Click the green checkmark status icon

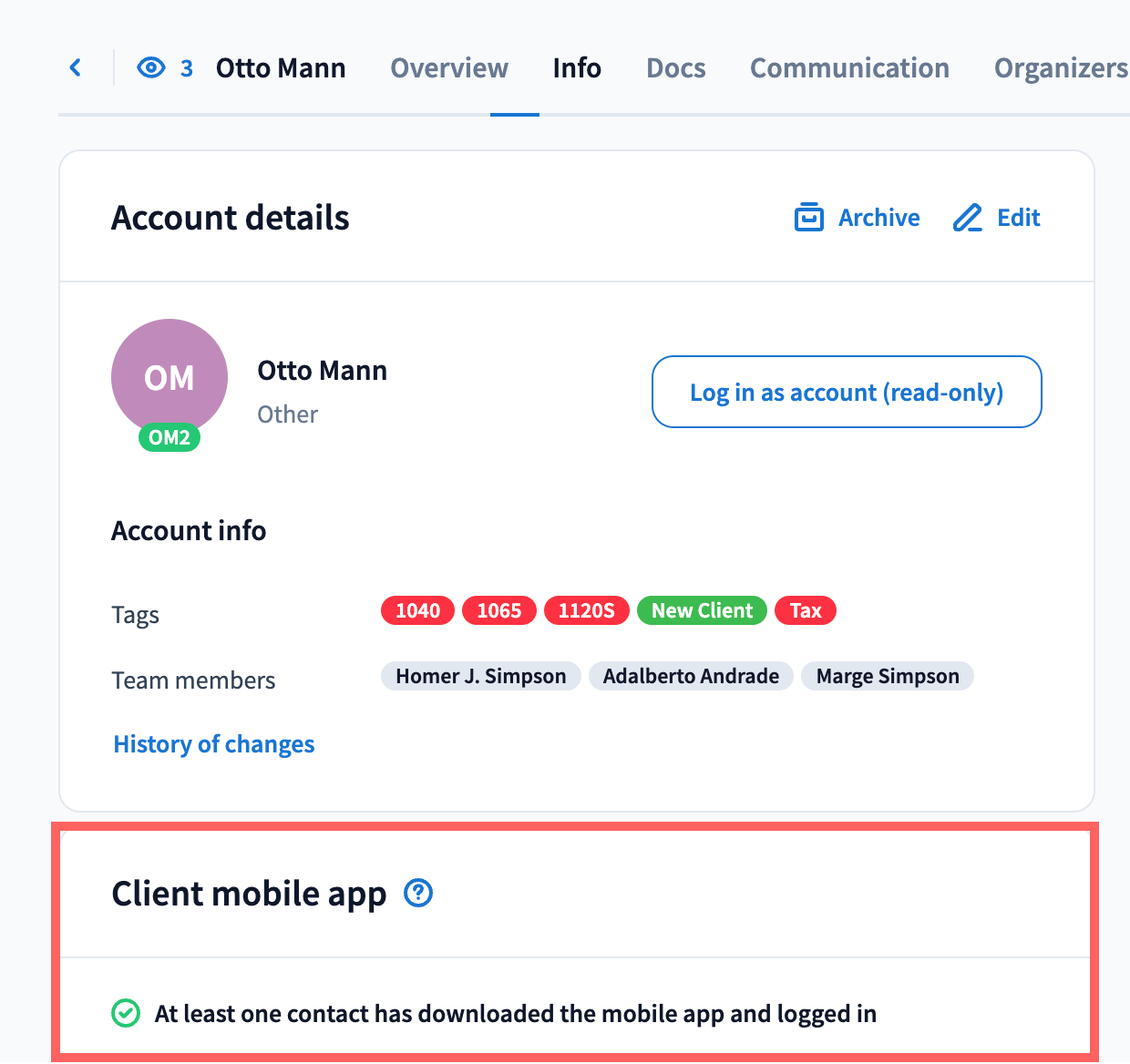(x=125, y=1013)
